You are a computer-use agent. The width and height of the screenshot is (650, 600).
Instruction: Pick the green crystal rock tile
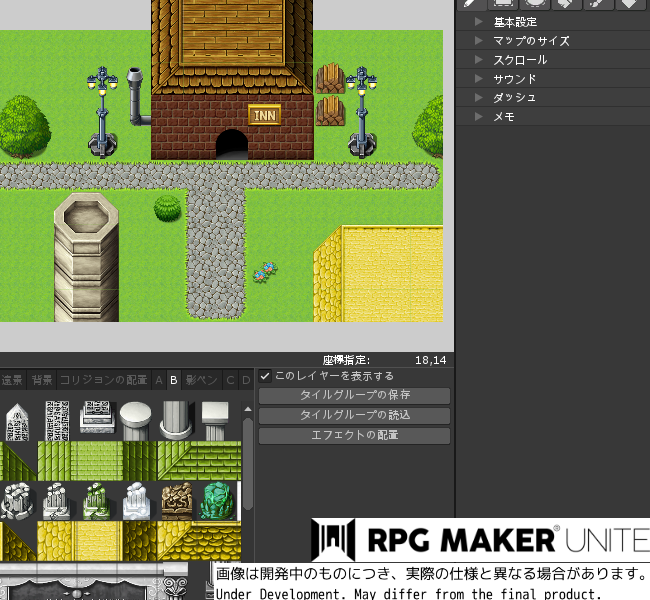click(217, 501)
